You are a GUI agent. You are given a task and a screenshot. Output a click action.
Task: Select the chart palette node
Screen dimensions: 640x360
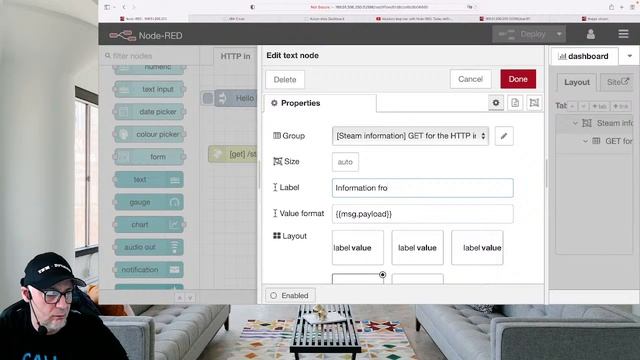click(x=149, y=224)
